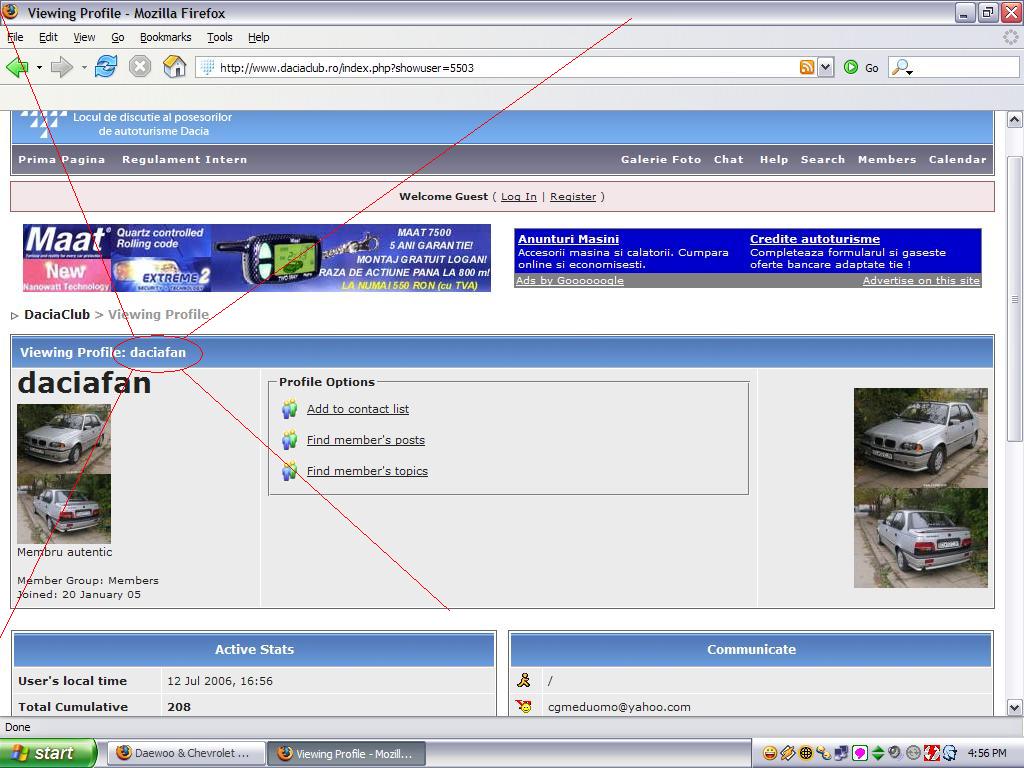This screenshot has height=768, width=1024.
Task: Click the page scroll-down arrow
Action: (x=1014, y=707)
